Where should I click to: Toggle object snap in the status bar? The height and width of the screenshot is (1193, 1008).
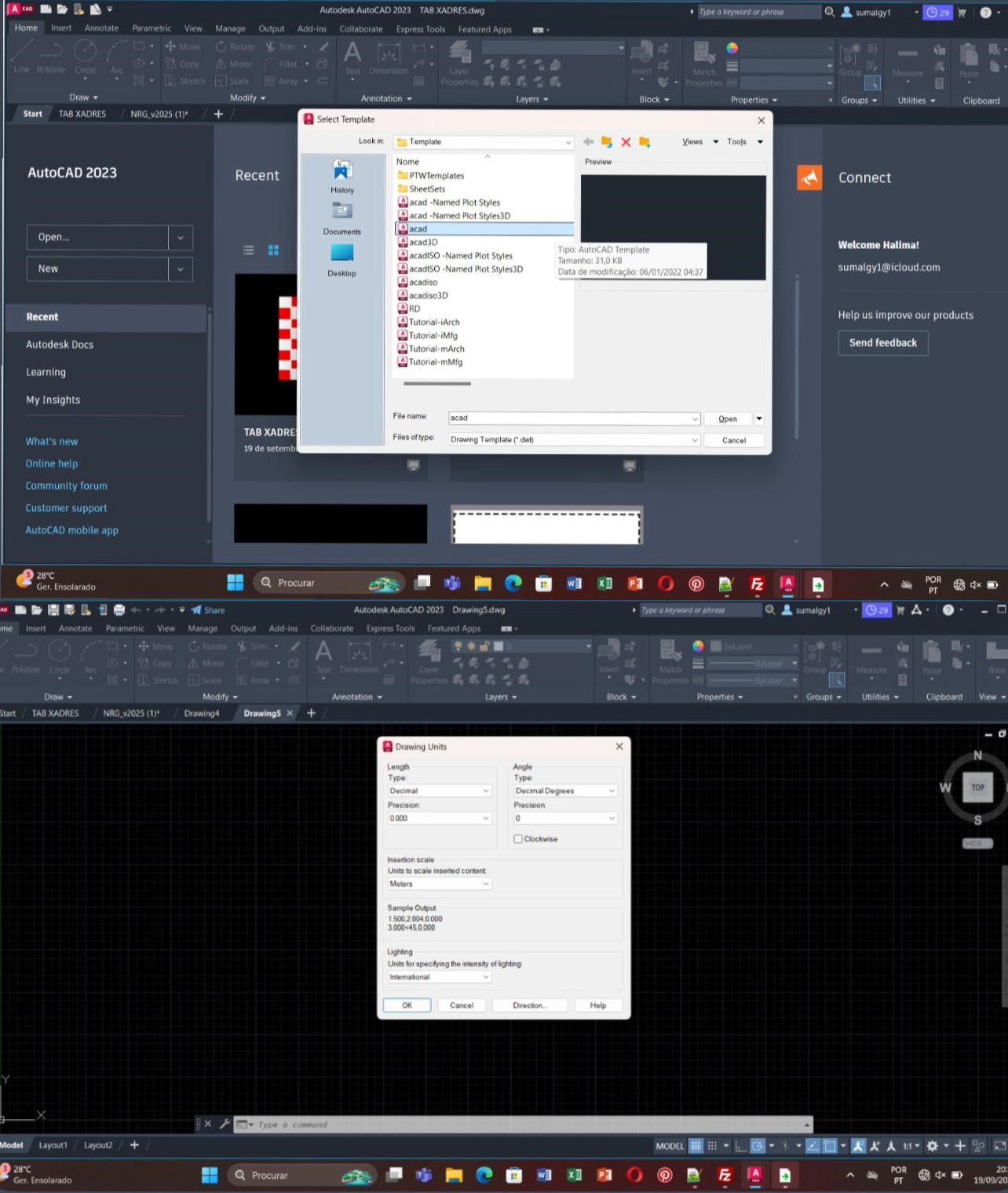click(x=830, y=1146)
